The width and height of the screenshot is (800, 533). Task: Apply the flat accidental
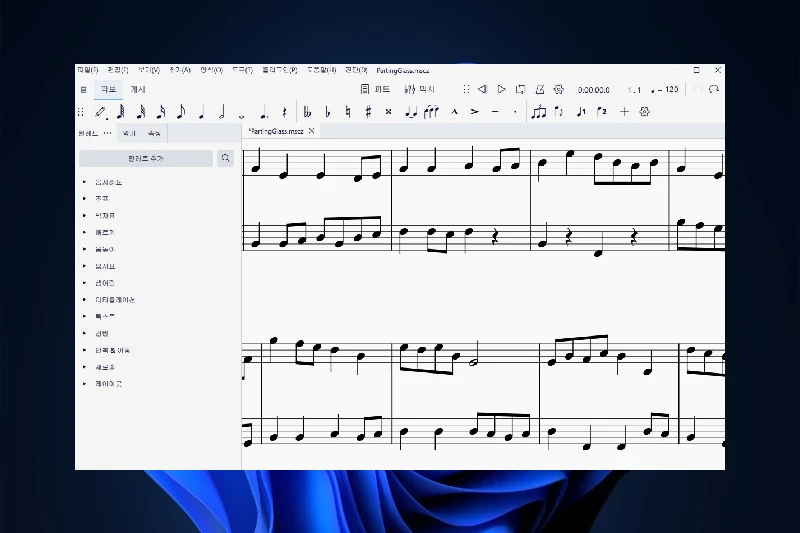pos(328,112)
